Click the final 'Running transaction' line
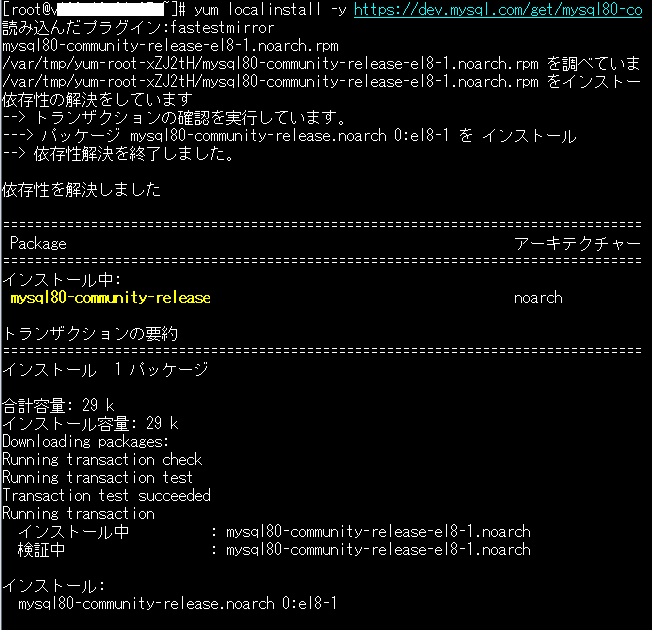The image size is (652, 630). (x=79, y=514)
